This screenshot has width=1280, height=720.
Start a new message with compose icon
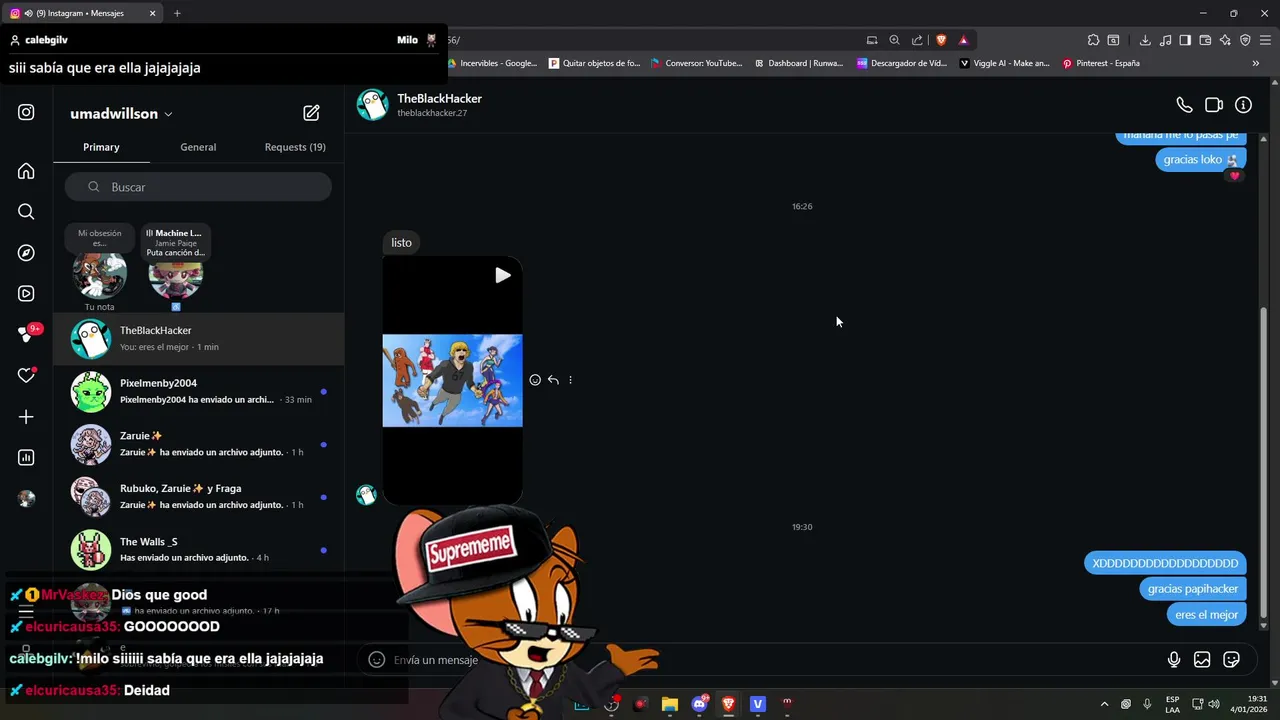point(311,113)
